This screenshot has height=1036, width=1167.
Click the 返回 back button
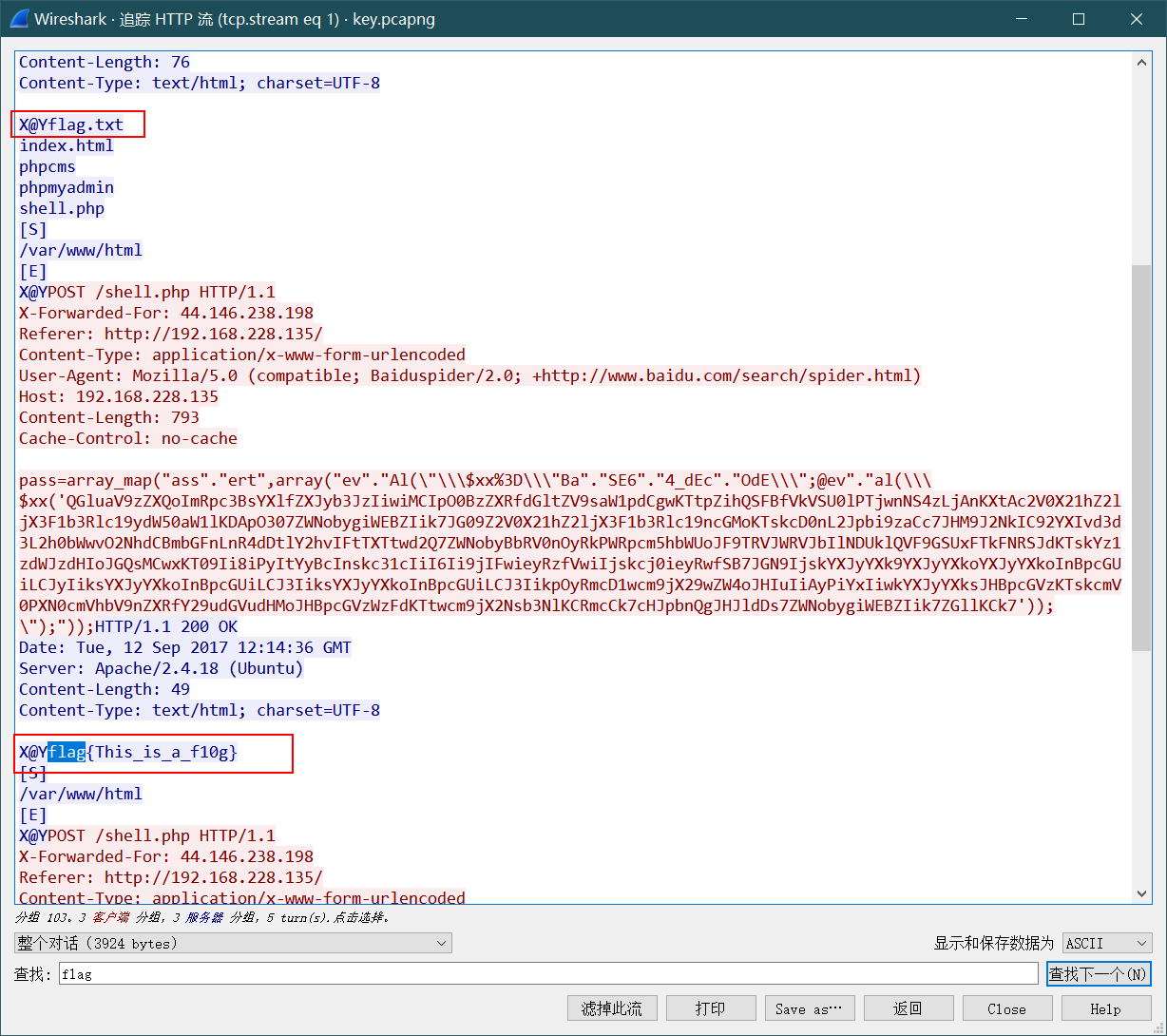coord(909,1008)
